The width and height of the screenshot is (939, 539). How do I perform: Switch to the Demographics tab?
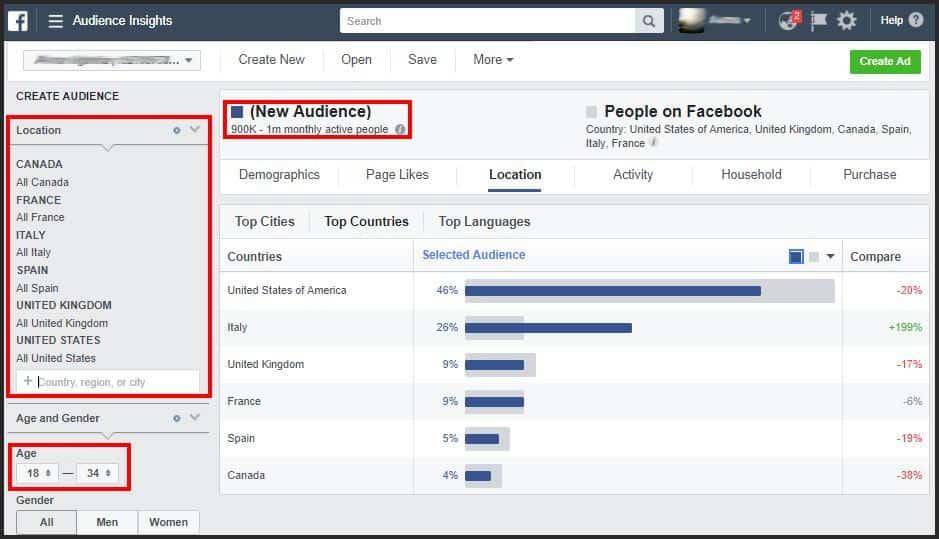point(279,174)
